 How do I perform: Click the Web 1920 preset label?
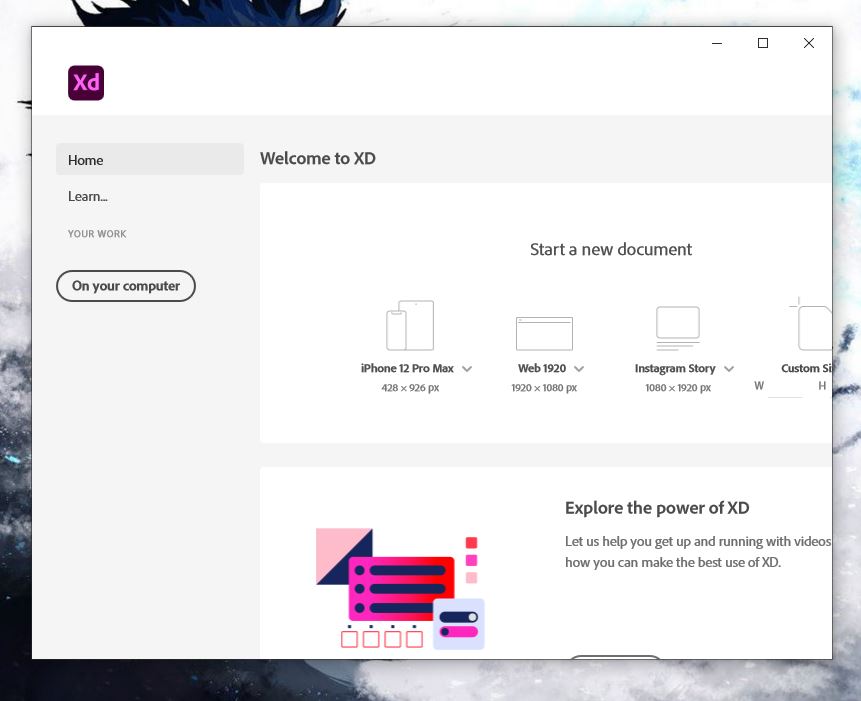[542, 369]
